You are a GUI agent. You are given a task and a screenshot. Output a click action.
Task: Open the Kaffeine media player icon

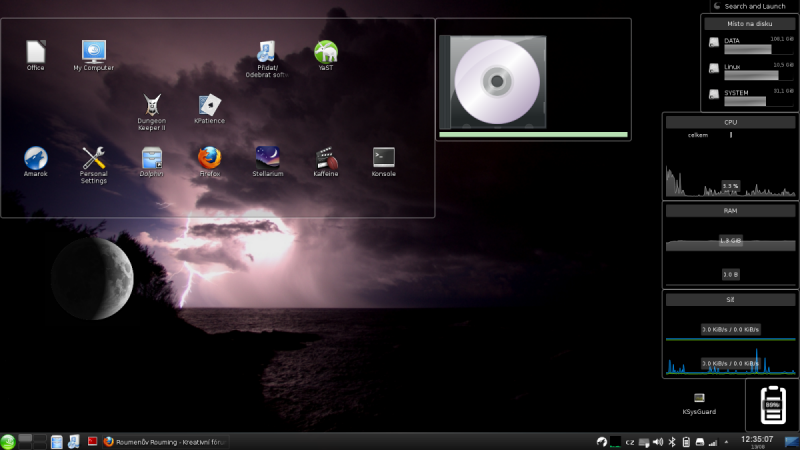325,158
